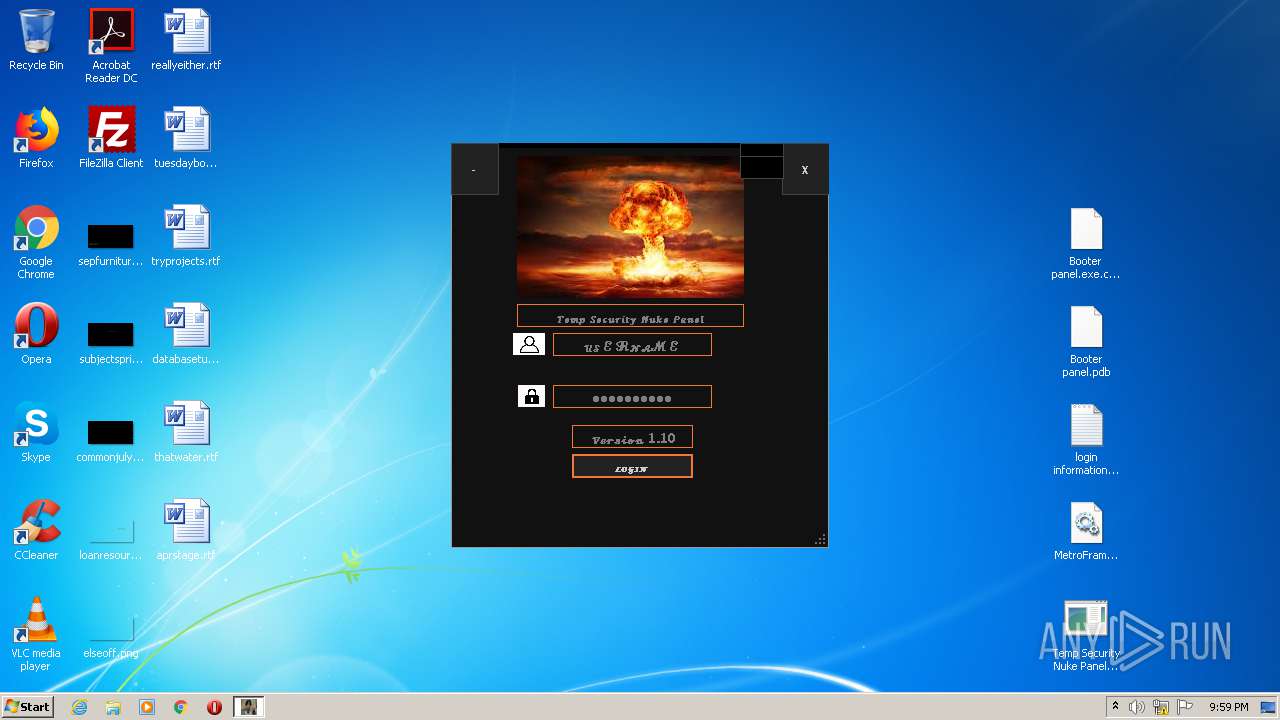Click the resize grip of the panel
The image size is (1280, 720).
coord(820,539)
